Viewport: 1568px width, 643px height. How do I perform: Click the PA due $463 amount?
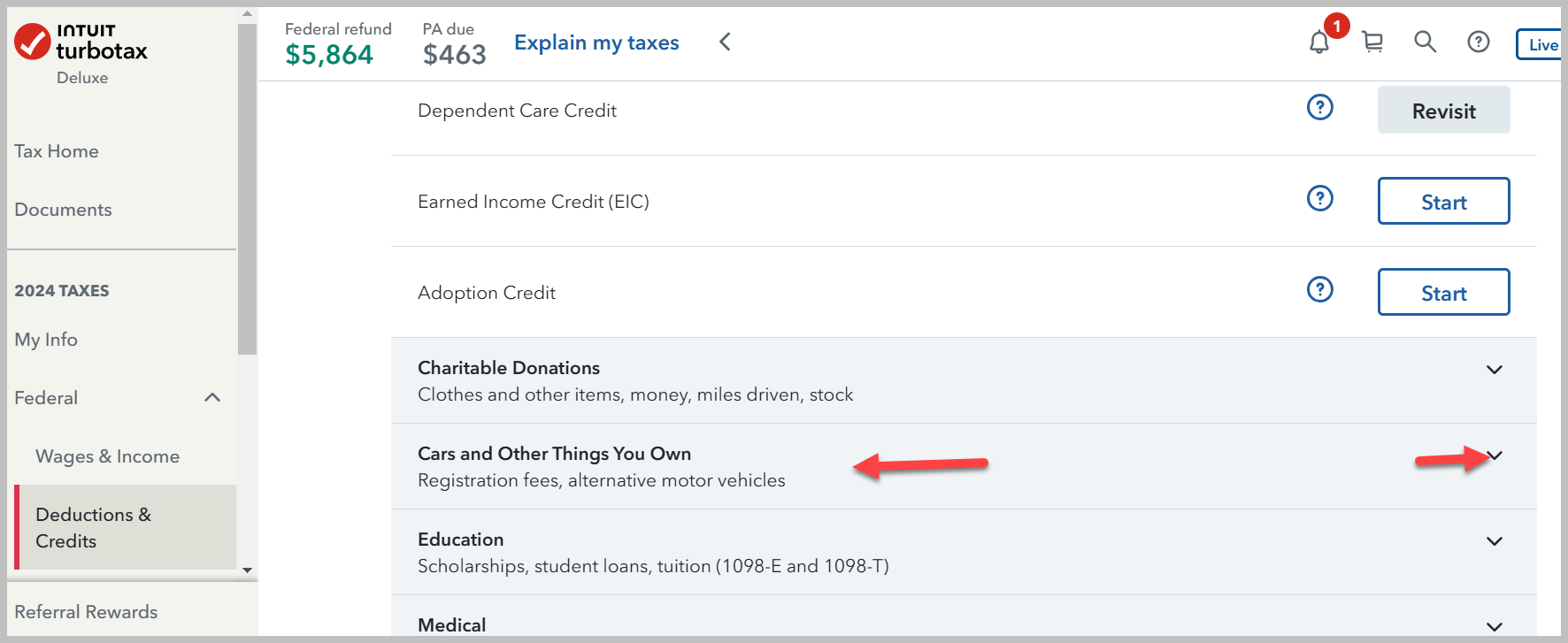[x=455, y=55]
